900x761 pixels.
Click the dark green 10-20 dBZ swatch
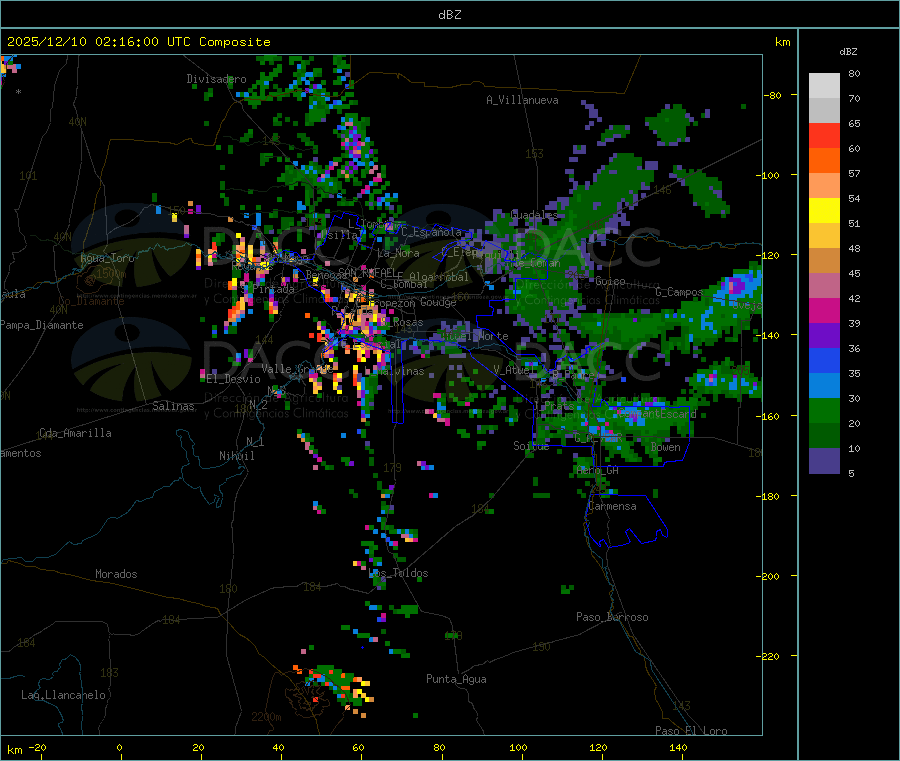[824, 436]
